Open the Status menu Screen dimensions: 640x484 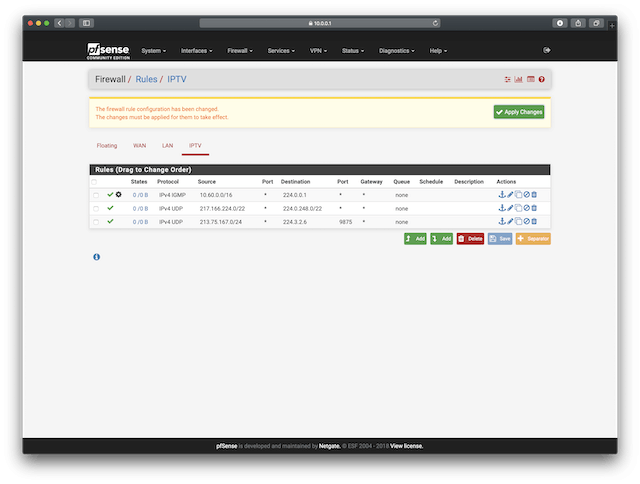[353, 51]
